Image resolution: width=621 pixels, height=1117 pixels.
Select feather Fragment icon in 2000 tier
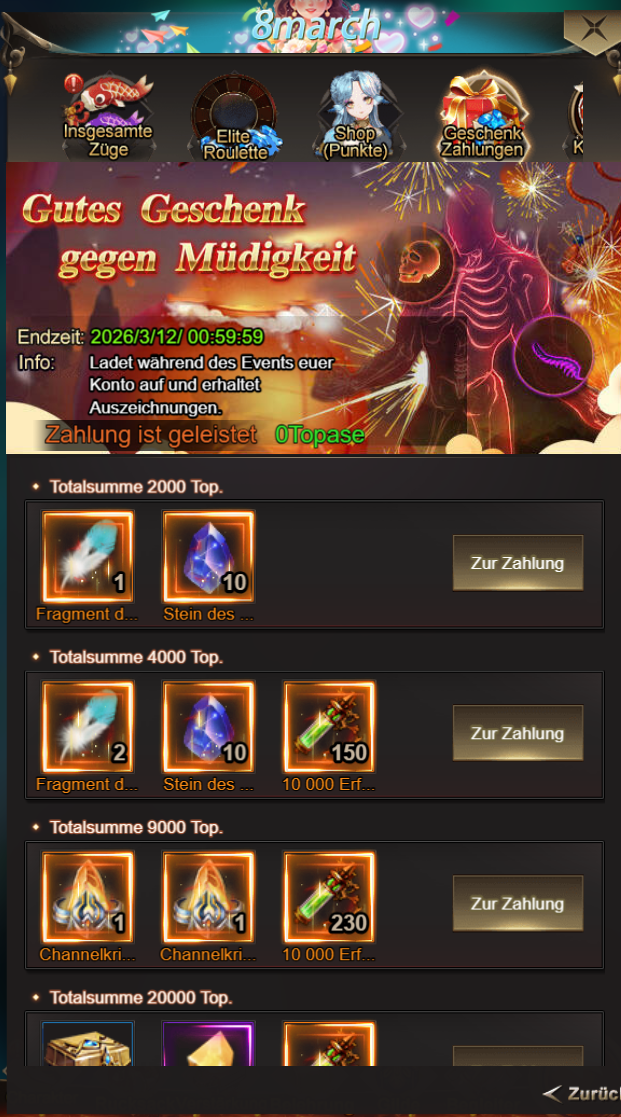click(x=88, y=556)
